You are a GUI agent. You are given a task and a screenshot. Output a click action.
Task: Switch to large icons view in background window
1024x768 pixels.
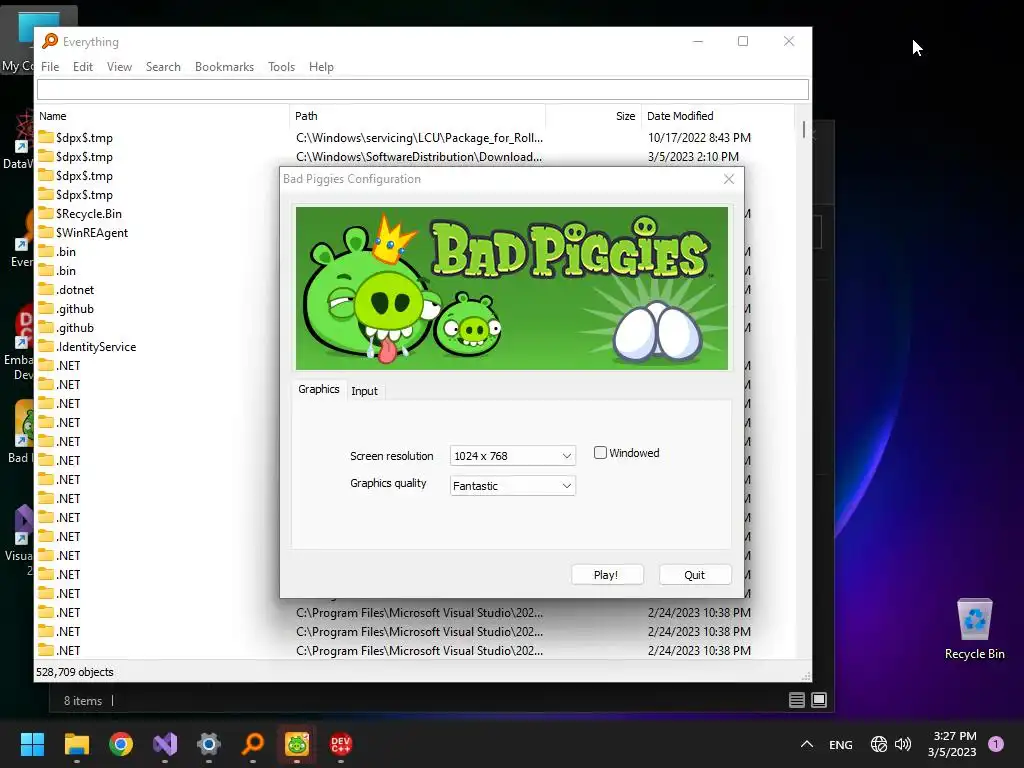pos(819,700)
